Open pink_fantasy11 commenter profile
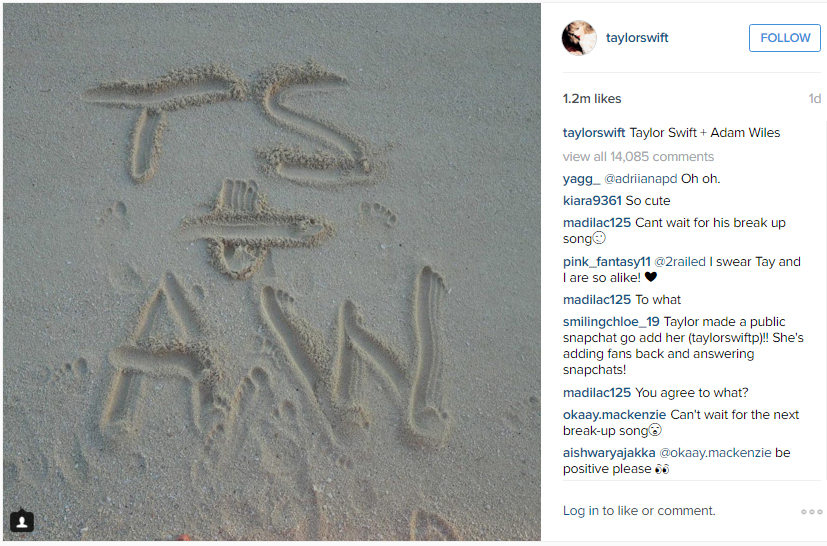The height and width of the screenshot is (546, 827). [607, 262]
